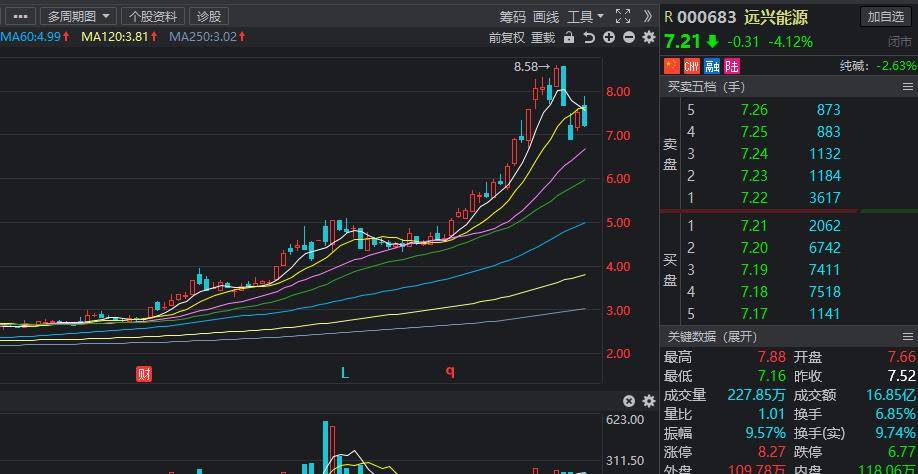Toggle fullscreen chart icon
Viewport: 918px width, 474px height.
tap(623, 16)
